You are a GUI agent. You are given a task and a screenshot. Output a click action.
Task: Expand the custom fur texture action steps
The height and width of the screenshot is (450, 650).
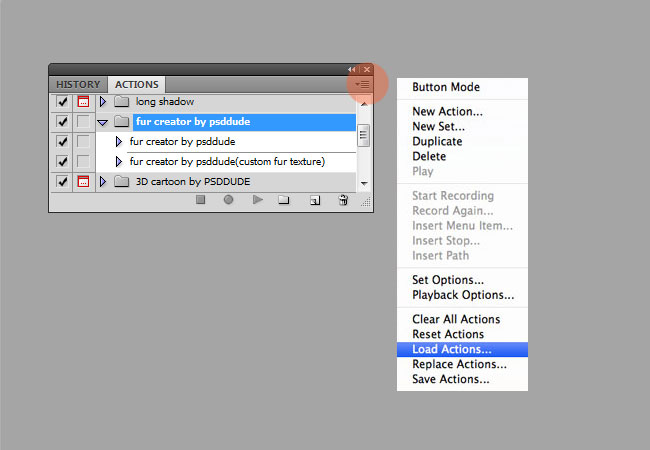click(119, 162)
